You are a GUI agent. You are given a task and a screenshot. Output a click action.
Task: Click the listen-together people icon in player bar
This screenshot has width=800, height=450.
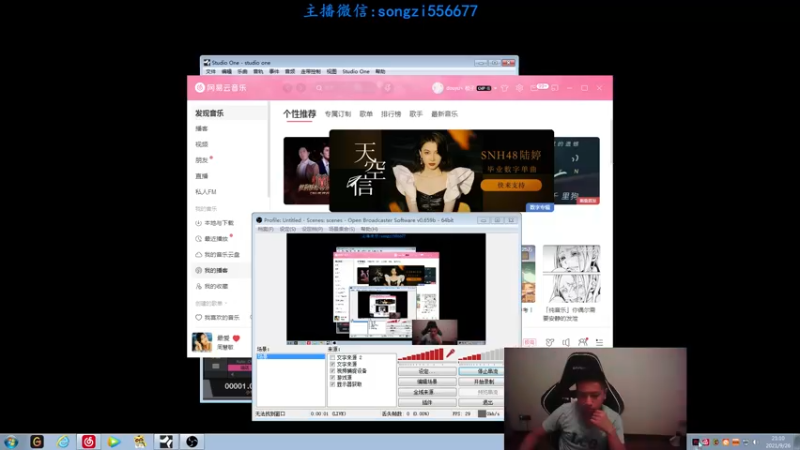click(x=583, y=342)
